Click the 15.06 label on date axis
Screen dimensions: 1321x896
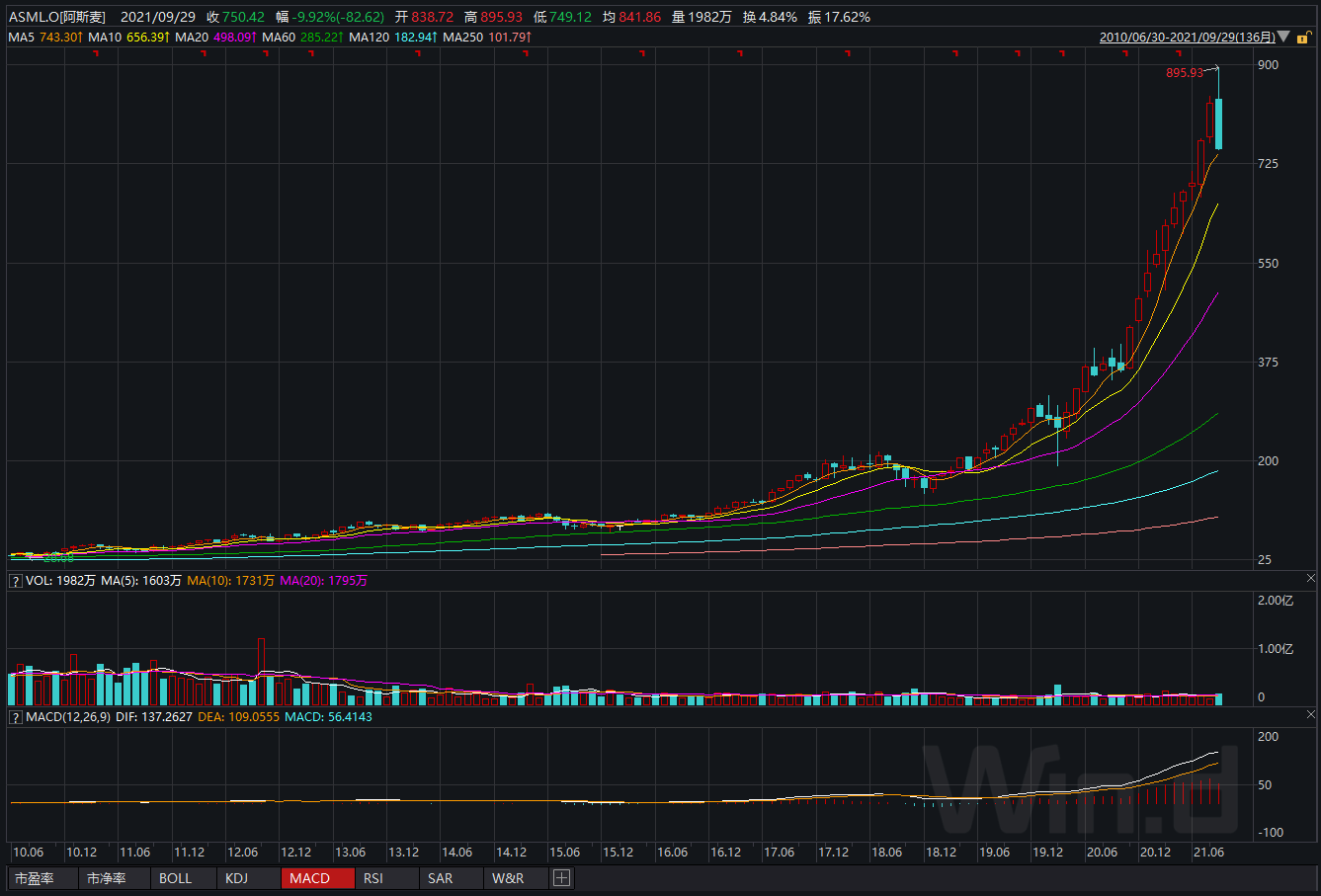[x=564, y=853]
